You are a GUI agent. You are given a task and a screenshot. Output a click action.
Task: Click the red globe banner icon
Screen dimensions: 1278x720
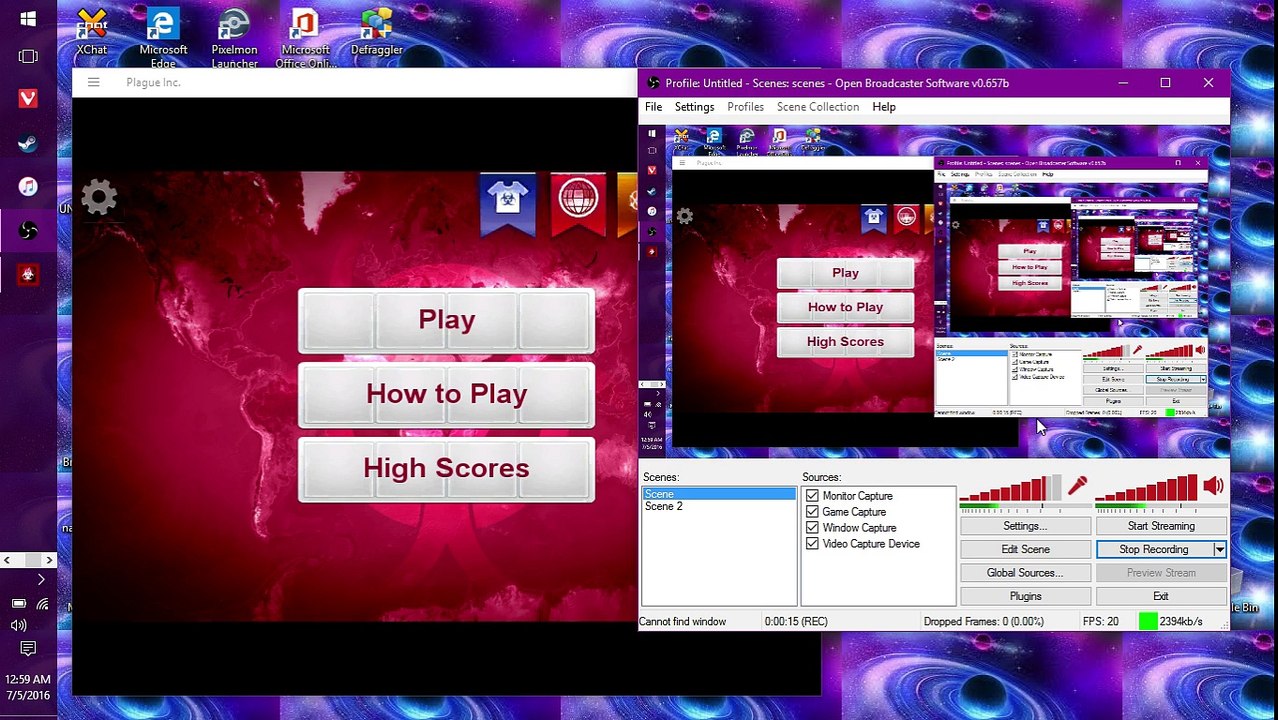[578, 203]
